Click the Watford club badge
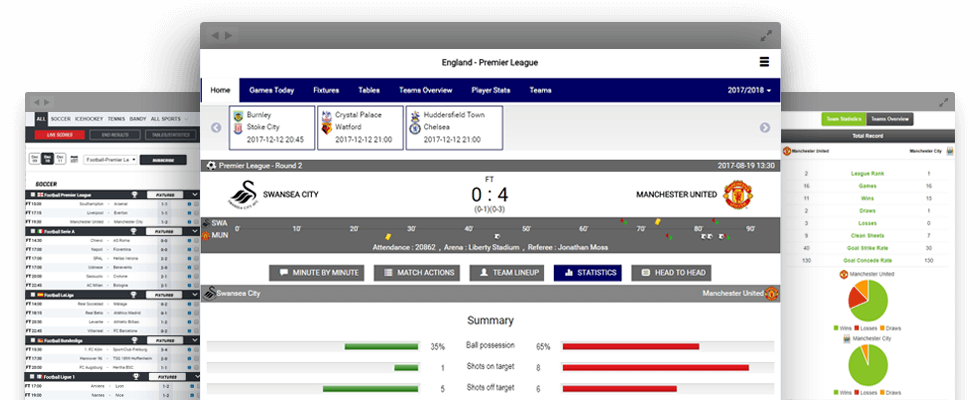 (x=326, y=128)
